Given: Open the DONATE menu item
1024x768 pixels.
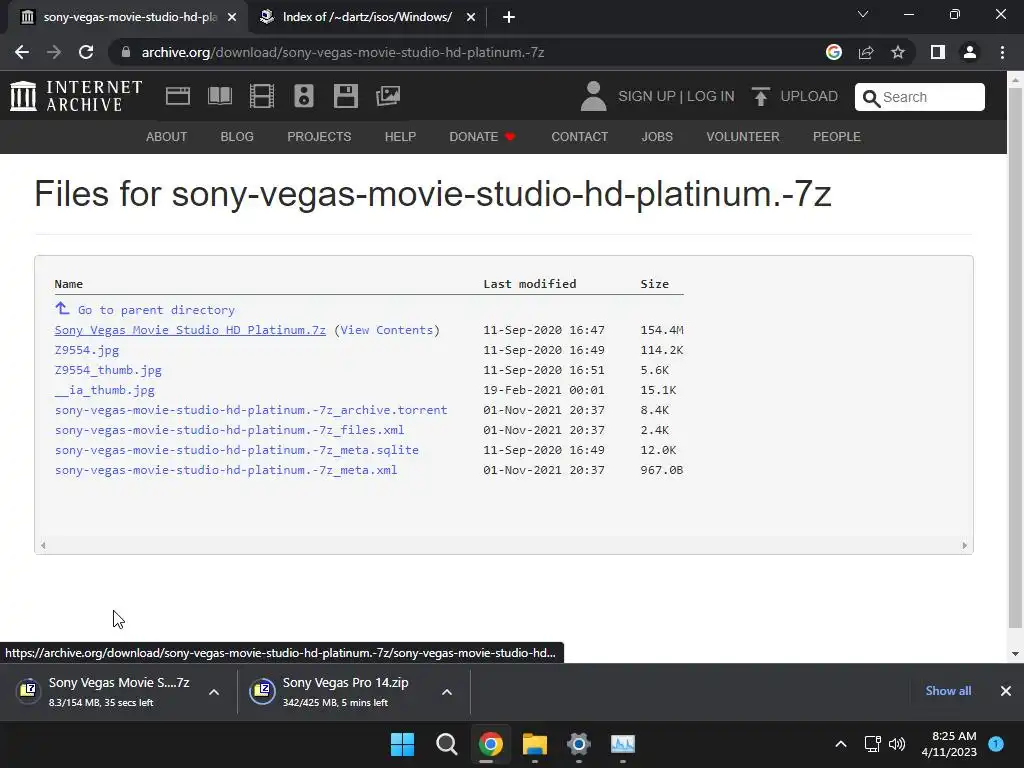Looking at the screenshot, I should pos(483,136).
